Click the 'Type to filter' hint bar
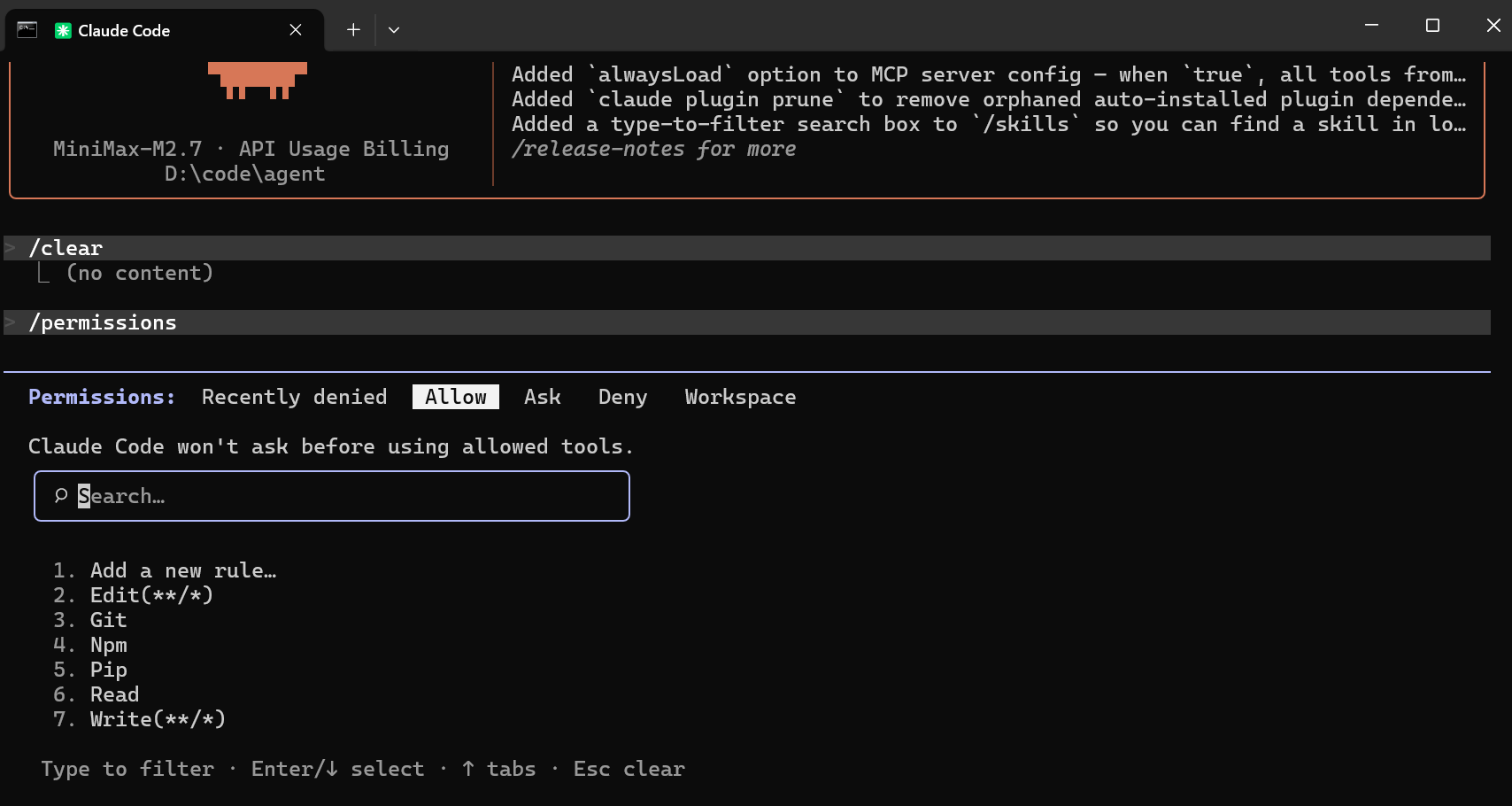 pos(363,769)
